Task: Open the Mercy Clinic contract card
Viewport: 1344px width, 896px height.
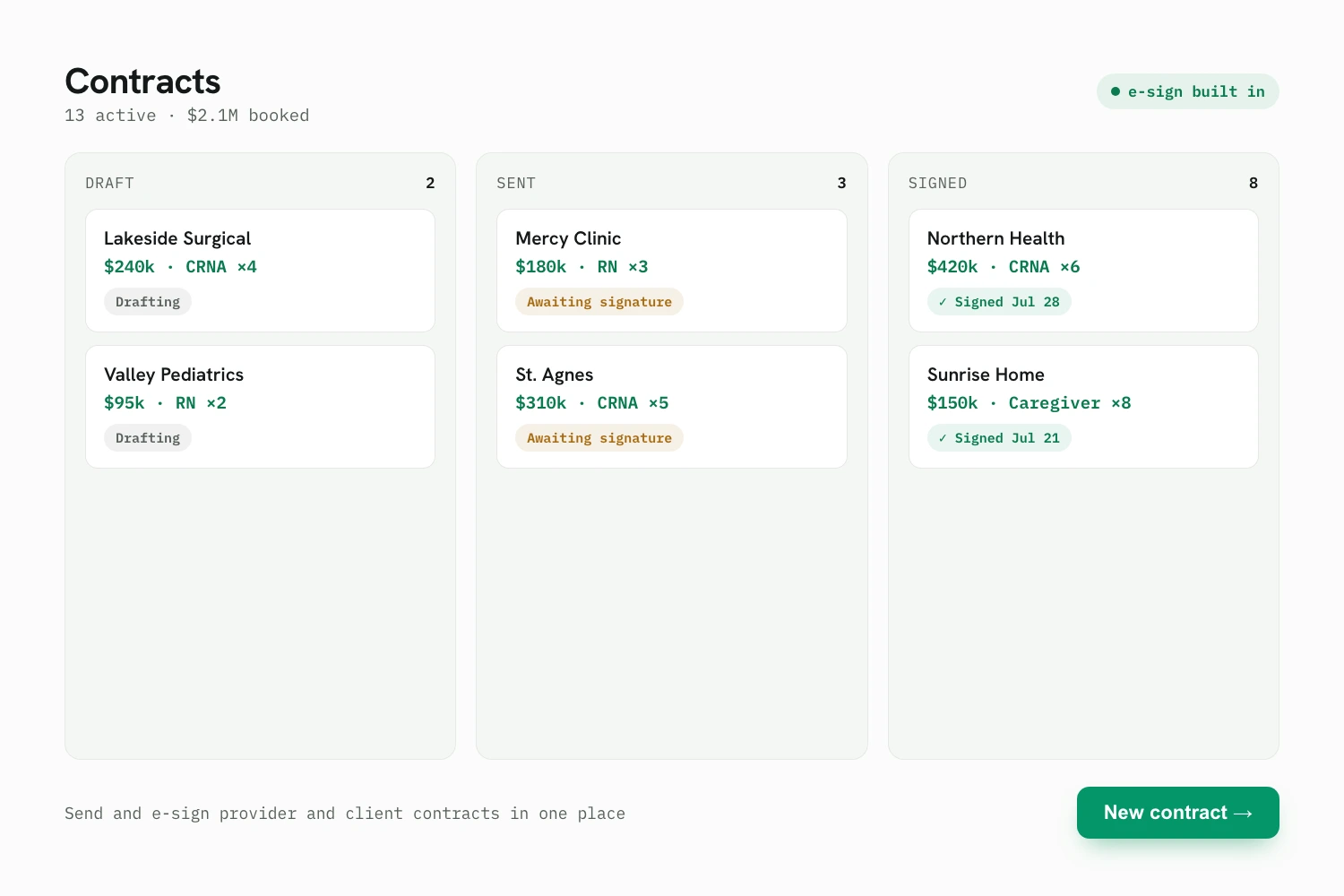Action: click(672, 271)
